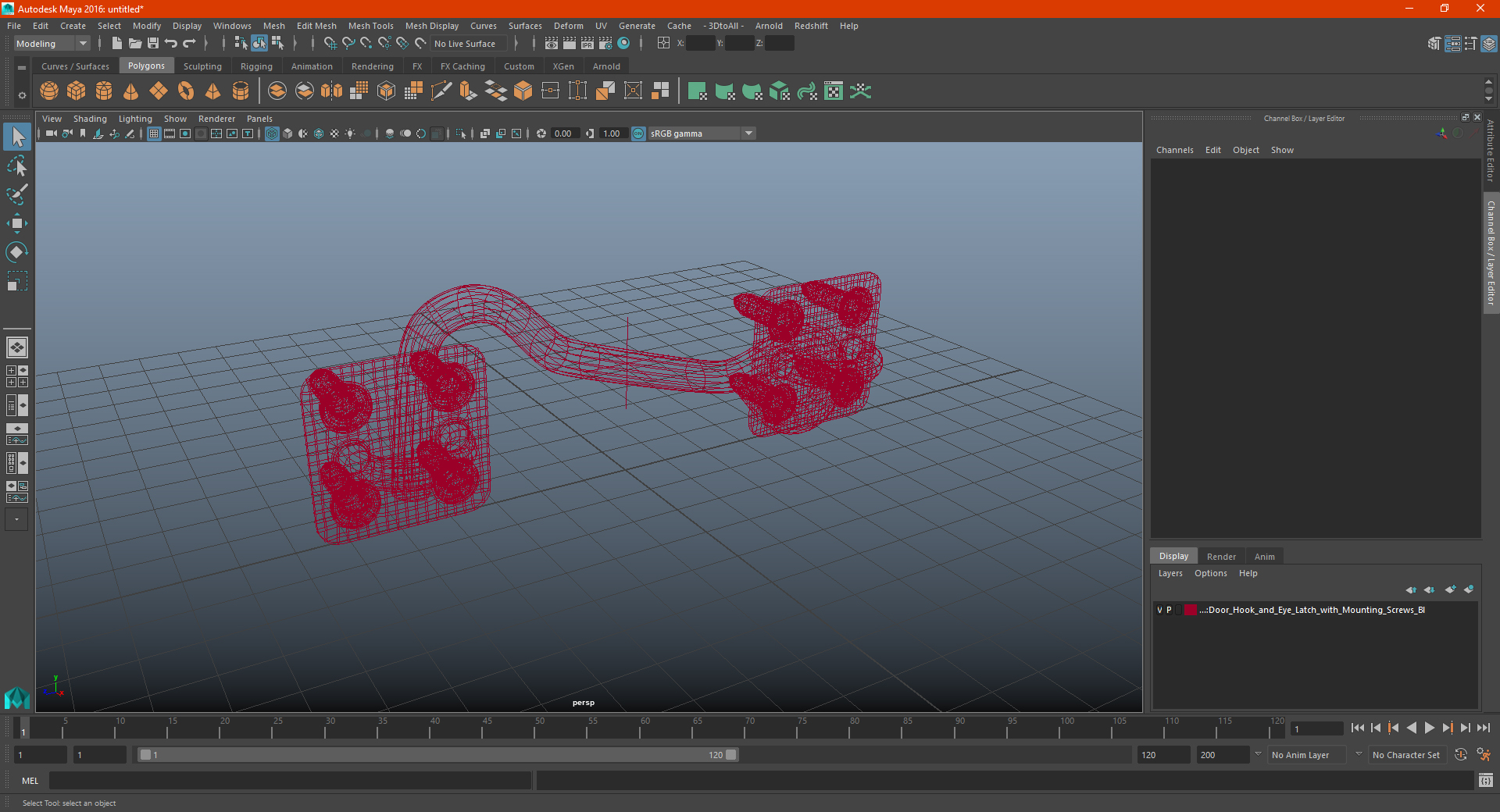Create new layer with the layer editor icon
This screenshot has height=812, width=1500.
[1450, 589]
